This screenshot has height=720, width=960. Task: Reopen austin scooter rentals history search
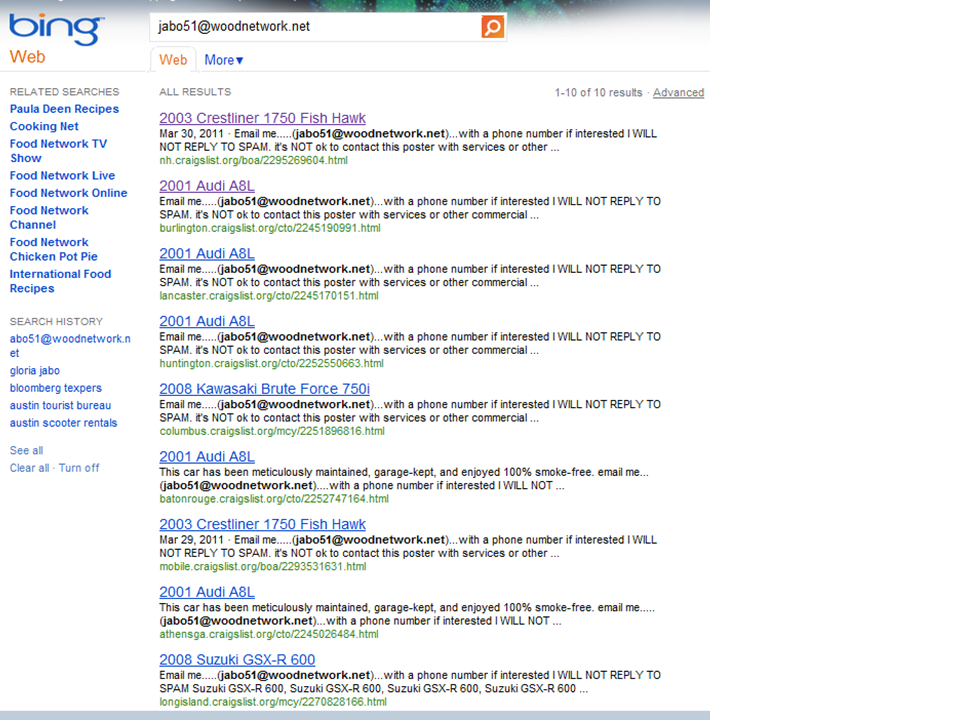click(63, 423)
